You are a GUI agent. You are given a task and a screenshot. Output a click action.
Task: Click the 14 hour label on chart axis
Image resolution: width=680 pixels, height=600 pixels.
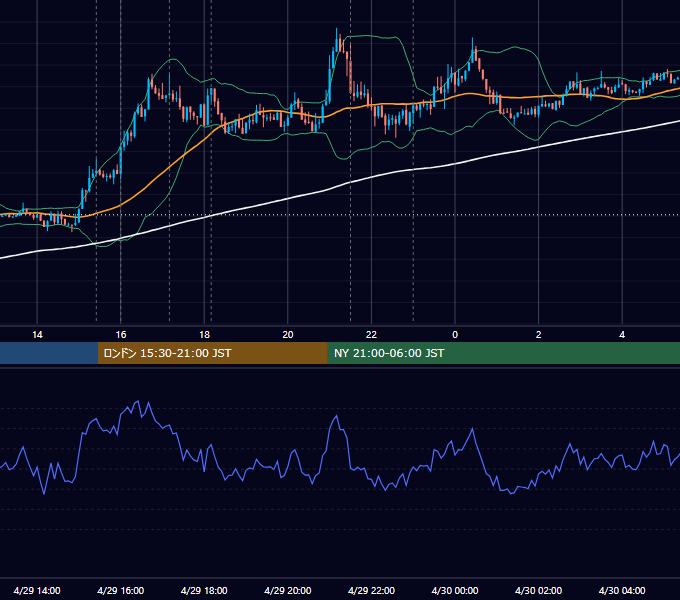37,335
